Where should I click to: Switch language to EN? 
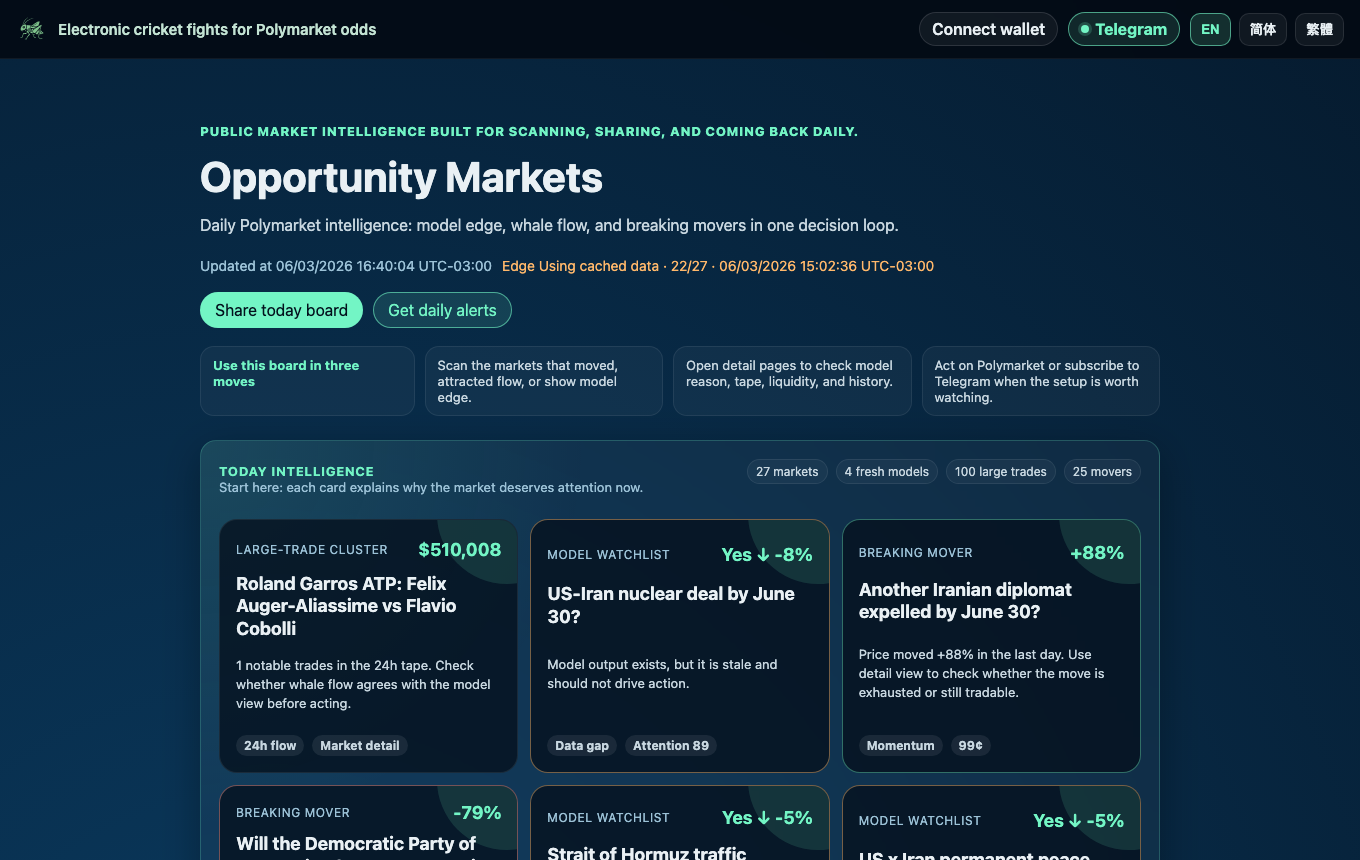coord(1210,29)
